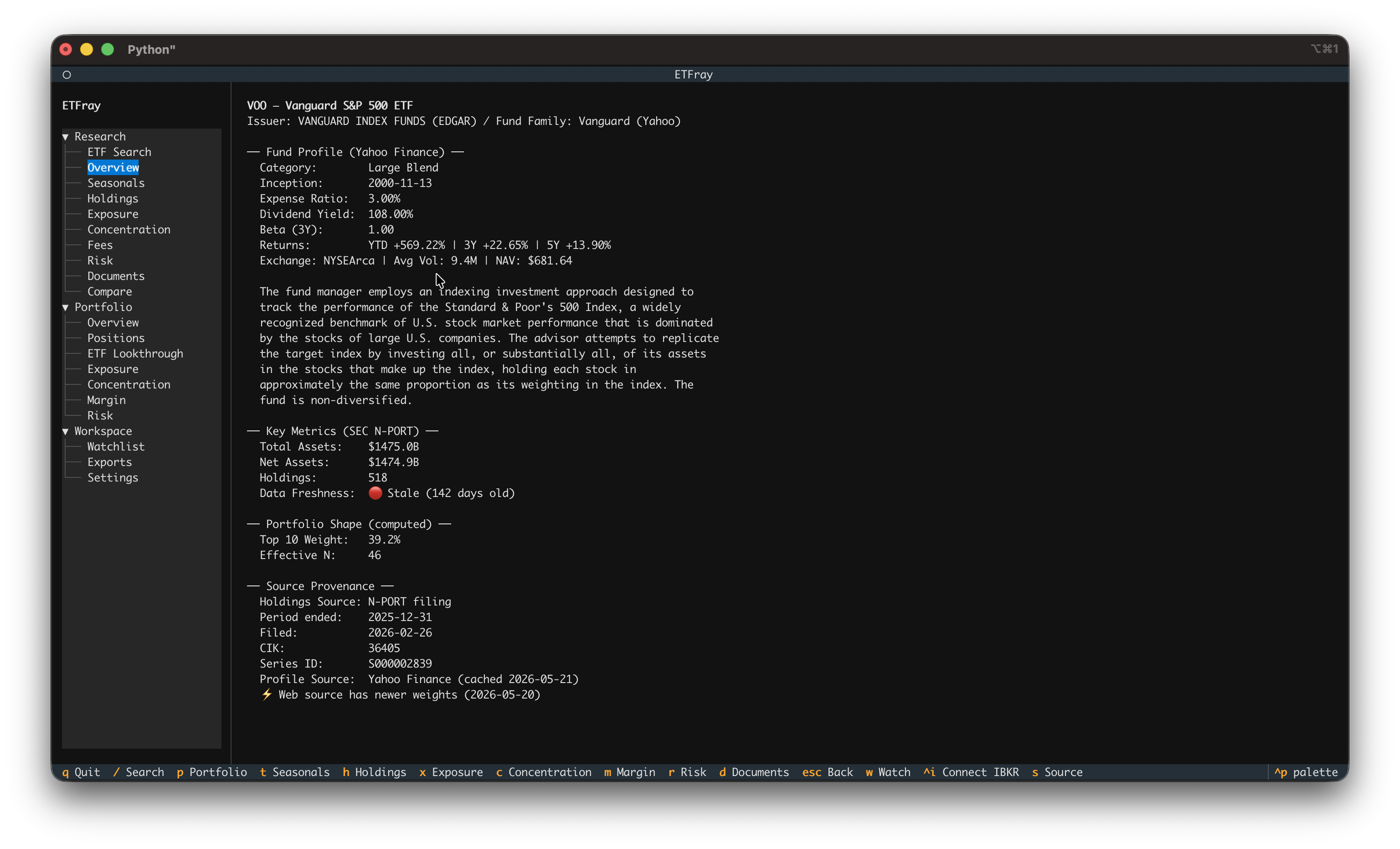Click the Effective N value '46'
Image resolution: width=1400 pixels, height=849 pixels.
click(375, 555)
